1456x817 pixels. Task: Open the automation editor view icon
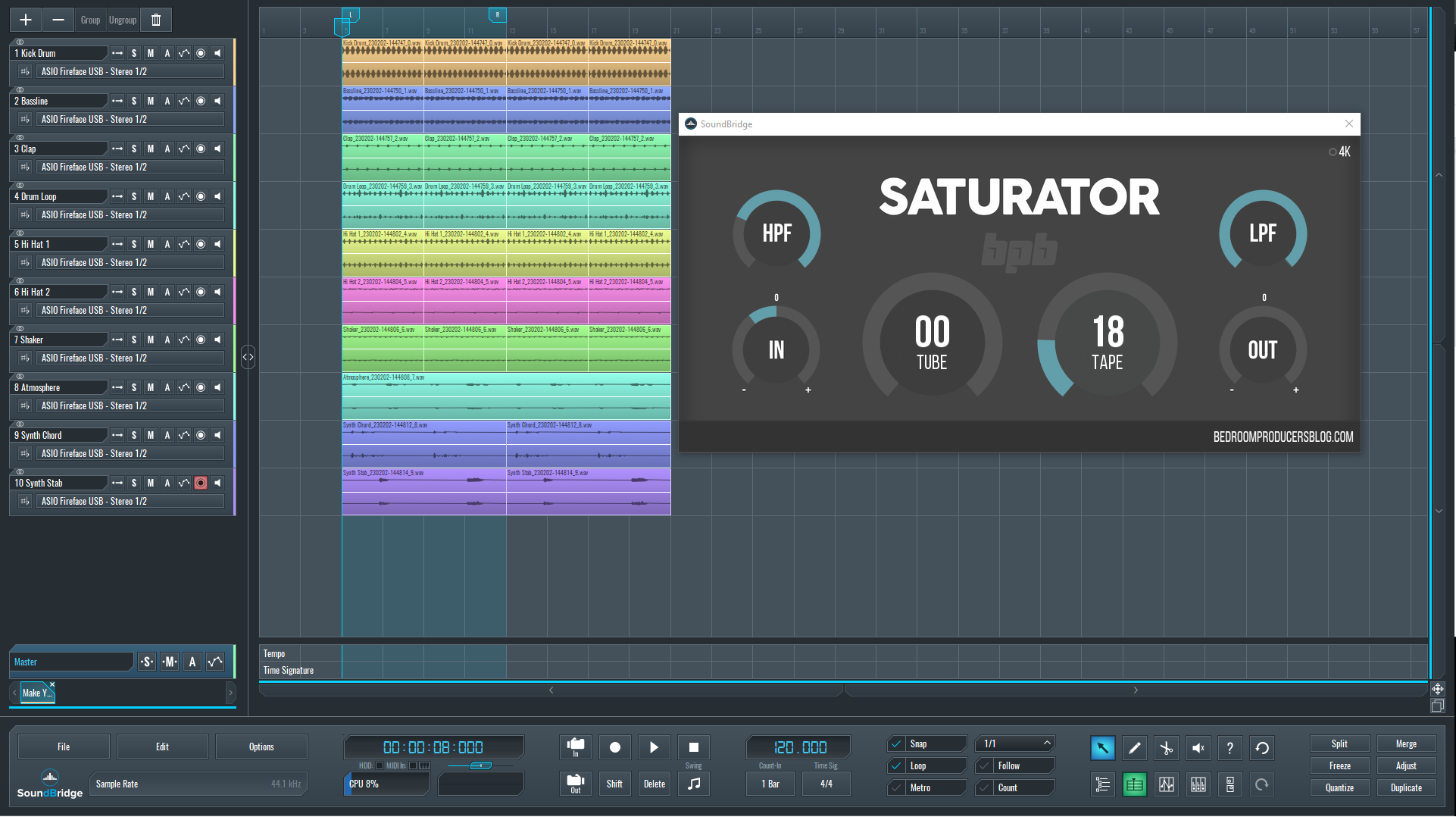tap(1167, 784)
